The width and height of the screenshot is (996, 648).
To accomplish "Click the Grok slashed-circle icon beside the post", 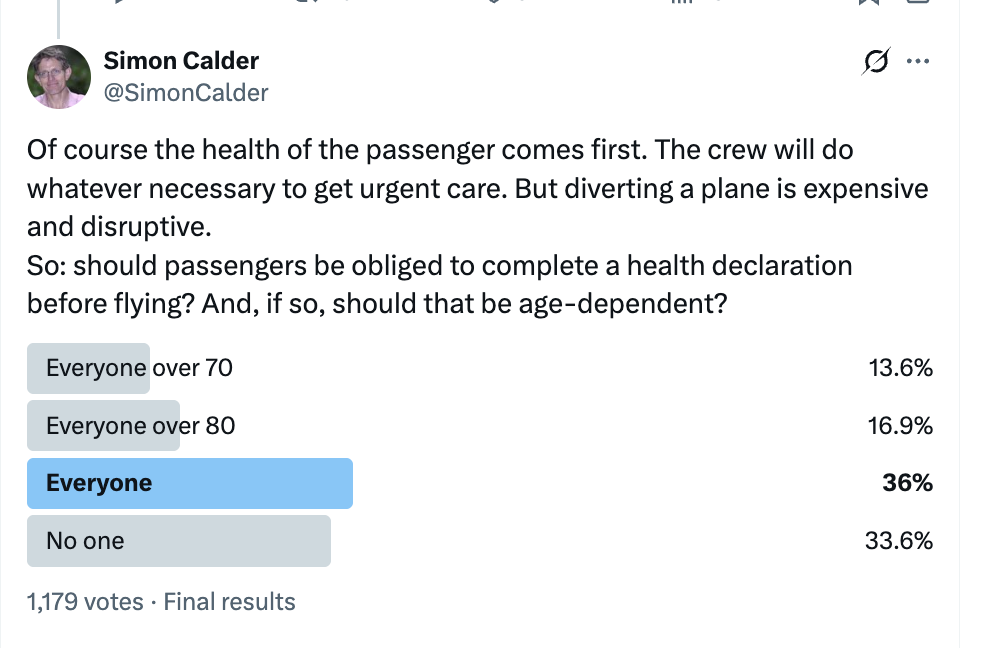I will 874,61.
